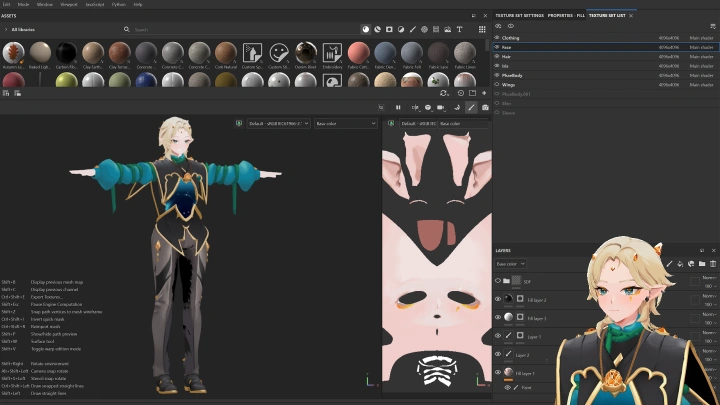Hide Layer 1 in Layers panel
The width and height of the screenshot is (720, 405).
pyautogui.click(x=498, y=336)
